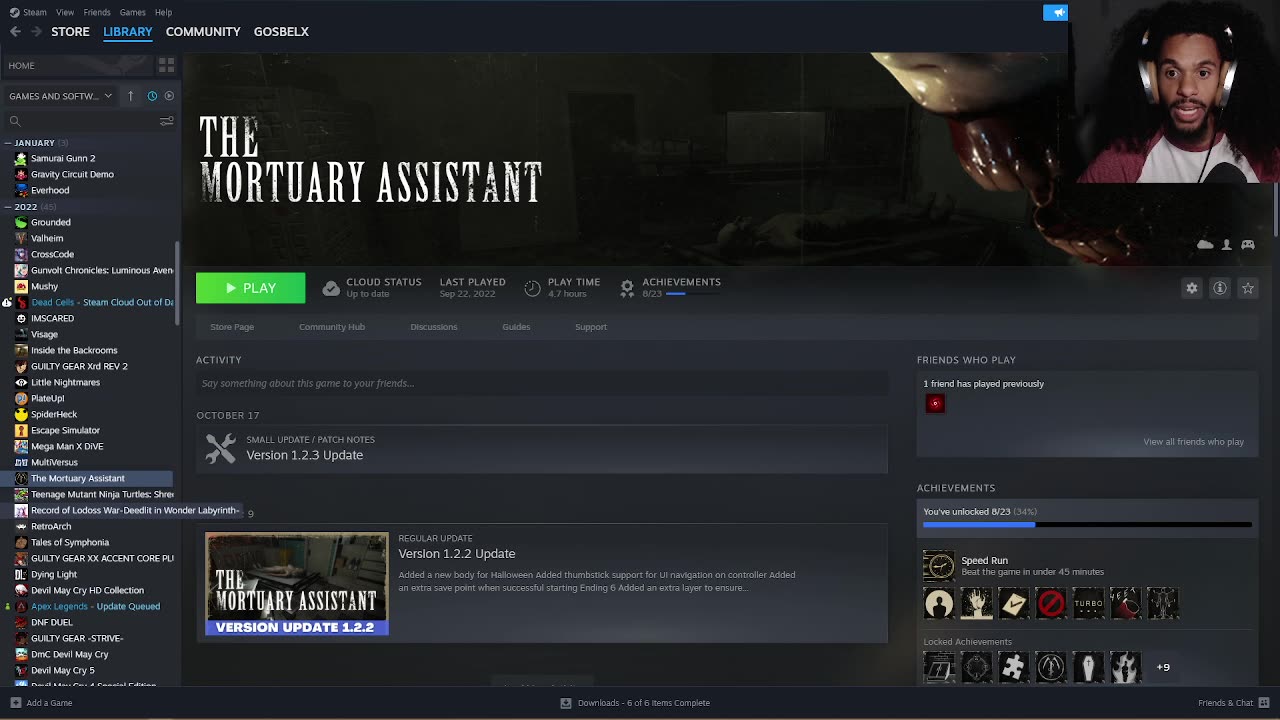Click the patch notes wrench icon
The height and width of the screenshot is (720, 1280).
[x=221, y=448]
